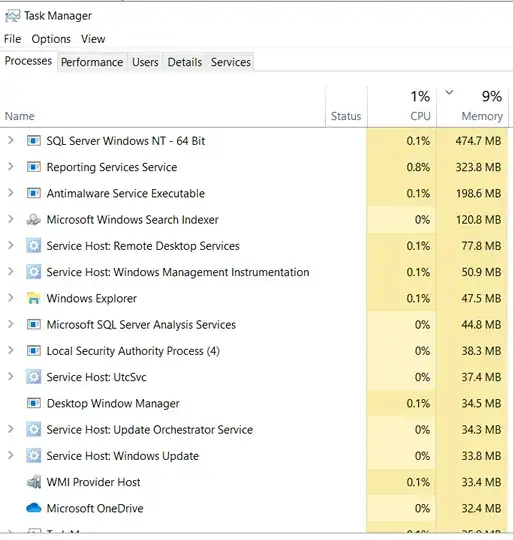Select the WMI Provider Host icon
The width and height of the screenshot is (513, 540).
click(34, 482)
